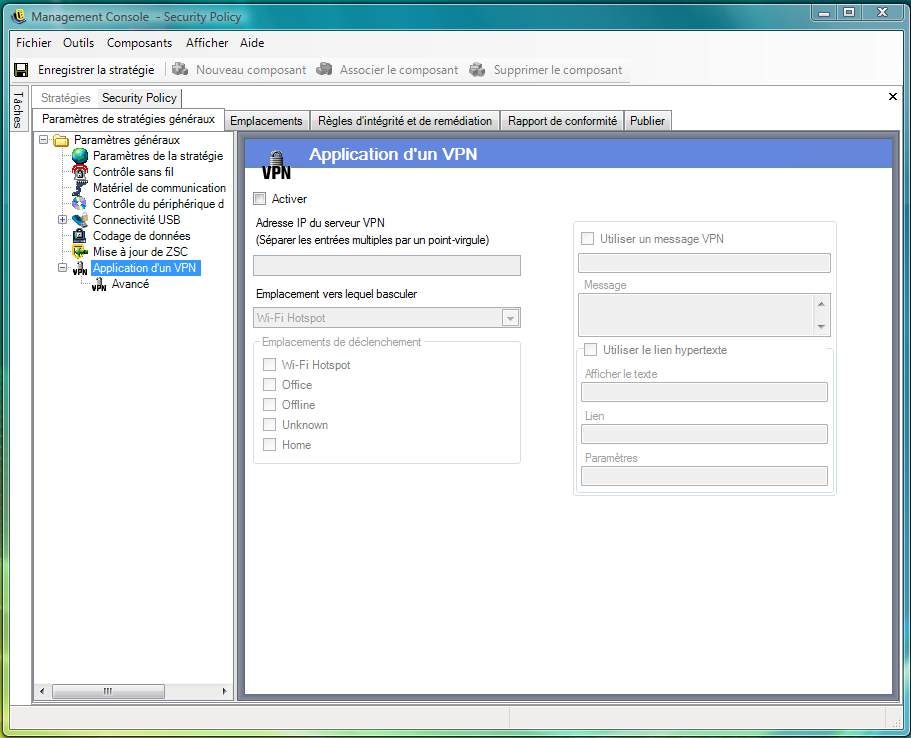Viewport: 911px width, 738px height.
Task: Open the Afficher menu
Action: (x=207, y=43)
